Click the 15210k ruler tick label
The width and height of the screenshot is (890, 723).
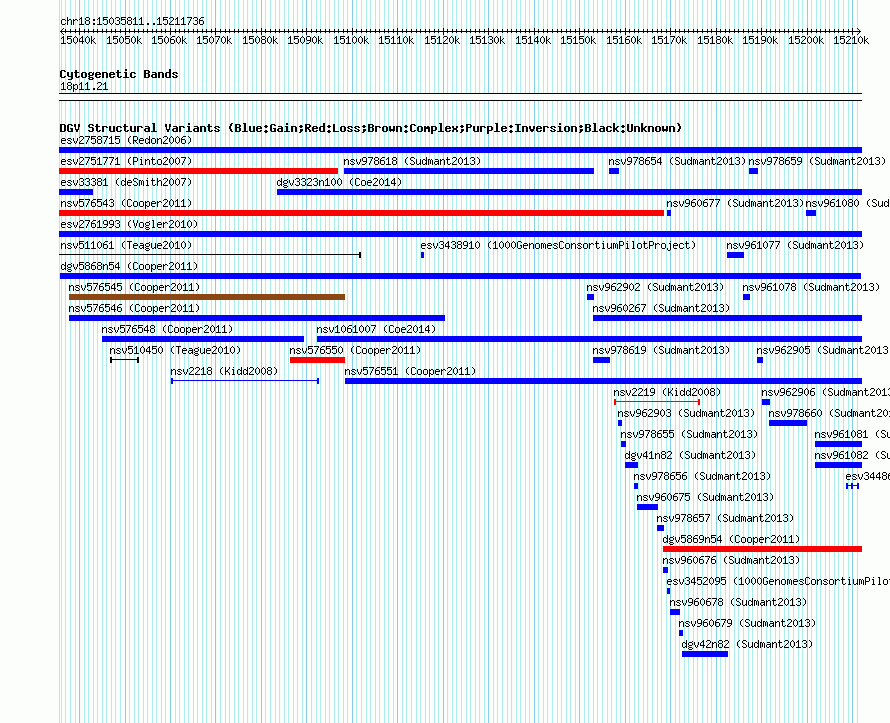[851, 40]
